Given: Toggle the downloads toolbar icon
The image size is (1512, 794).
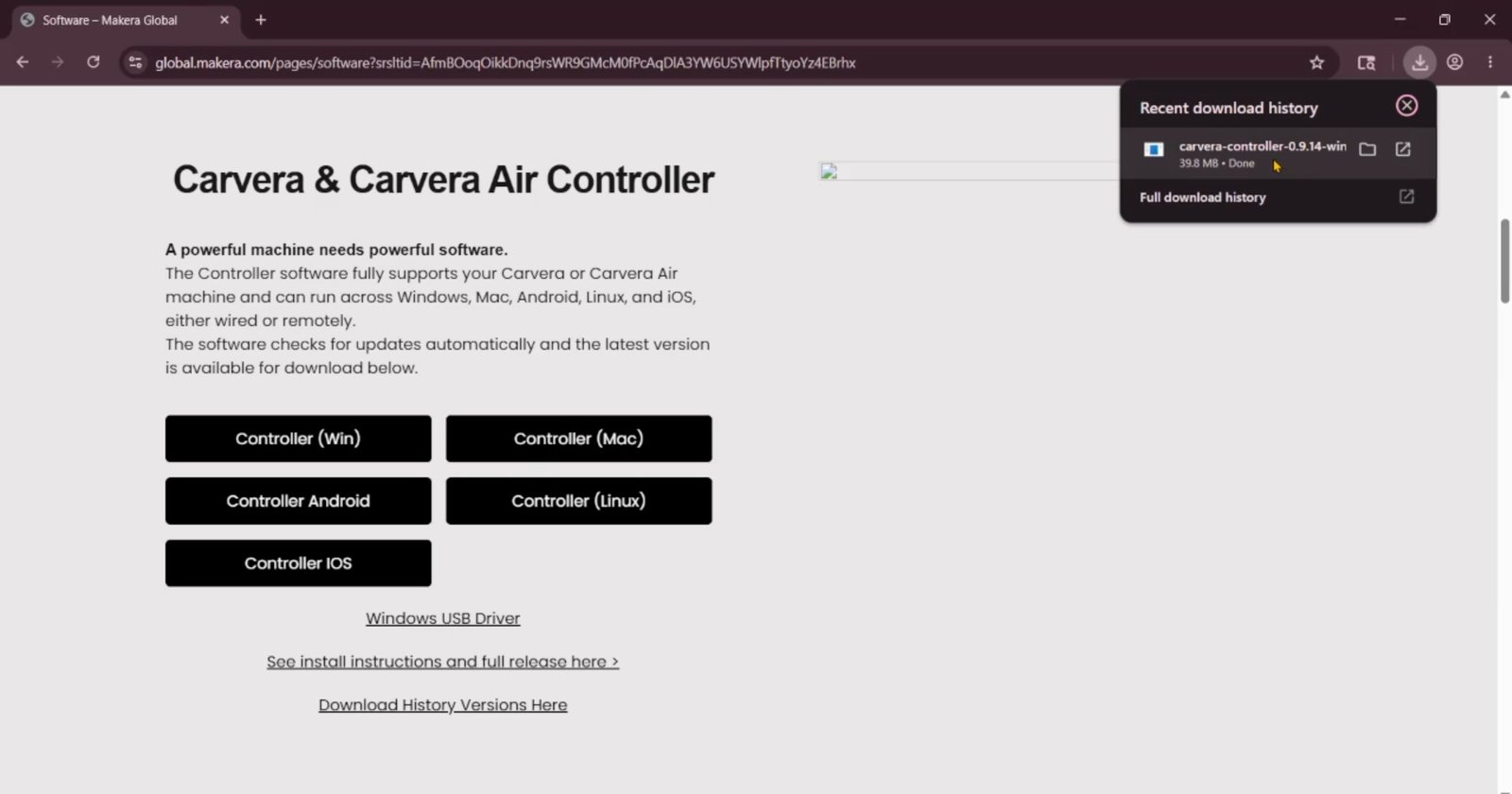Looking at the screenshot, I should (x=1419, y=62).
